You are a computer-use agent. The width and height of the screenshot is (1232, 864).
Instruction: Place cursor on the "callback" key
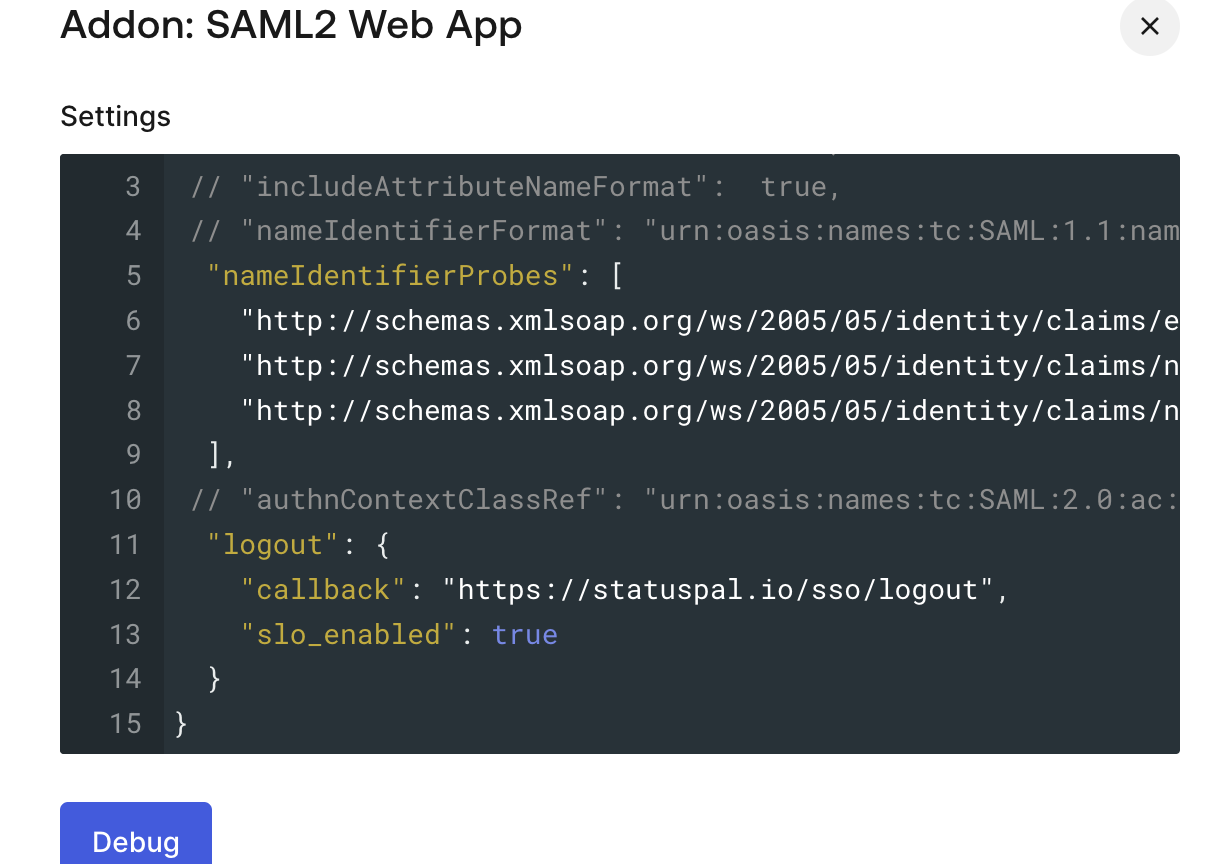point(324,590)
